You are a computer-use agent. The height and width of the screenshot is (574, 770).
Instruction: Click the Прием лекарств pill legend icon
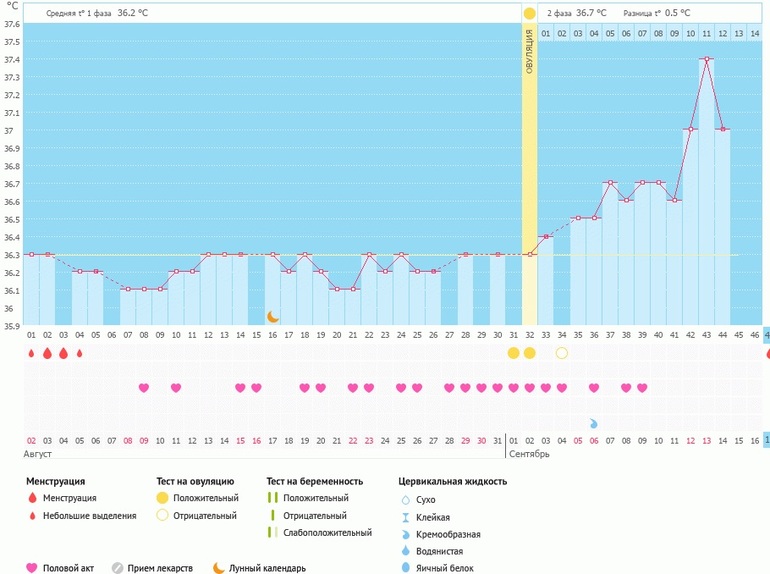coord(117,567)
